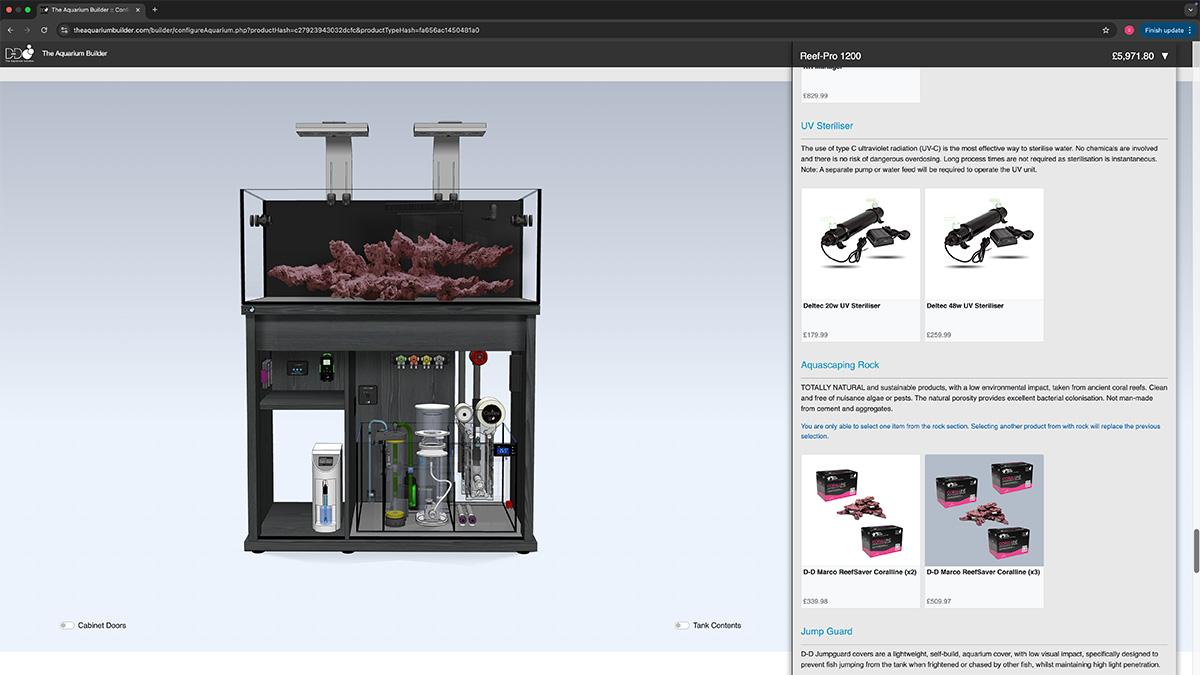Screen dimensions: 1200x675
Task: Expand the price summary dropdown arrow
Action: tap(1165, 56)
